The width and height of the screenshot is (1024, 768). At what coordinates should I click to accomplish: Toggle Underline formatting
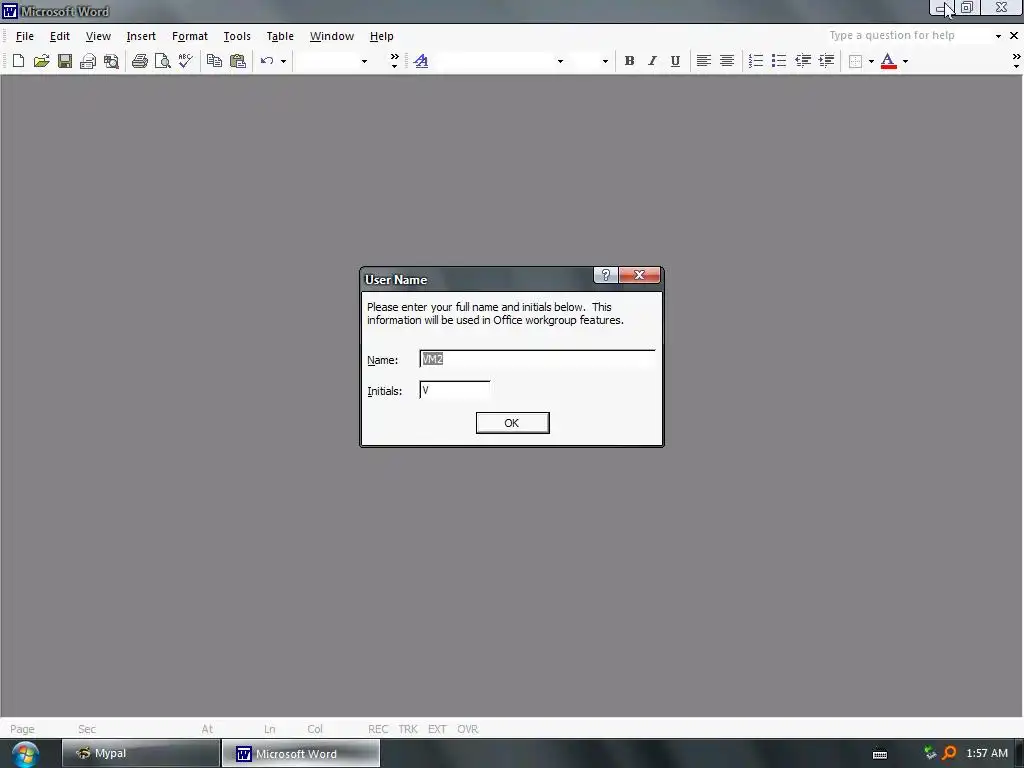[x=675, y=61]
